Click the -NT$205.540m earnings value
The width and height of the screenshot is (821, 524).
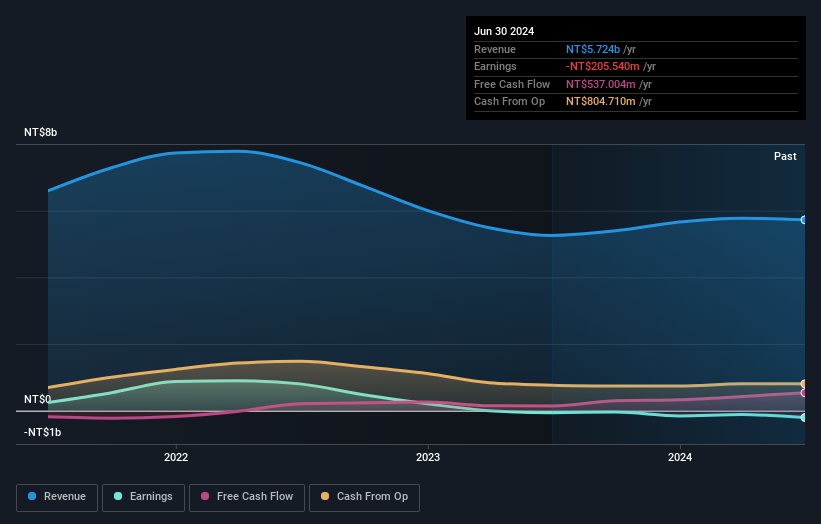603,66
